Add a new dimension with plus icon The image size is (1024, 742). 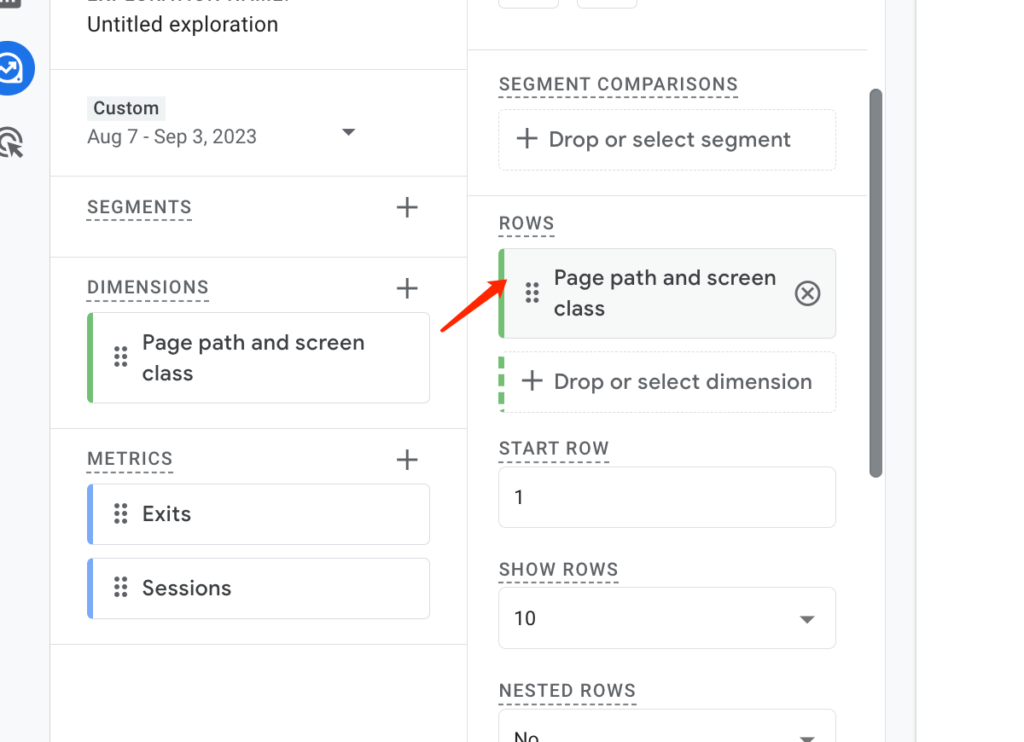click(x=407, y=288)
